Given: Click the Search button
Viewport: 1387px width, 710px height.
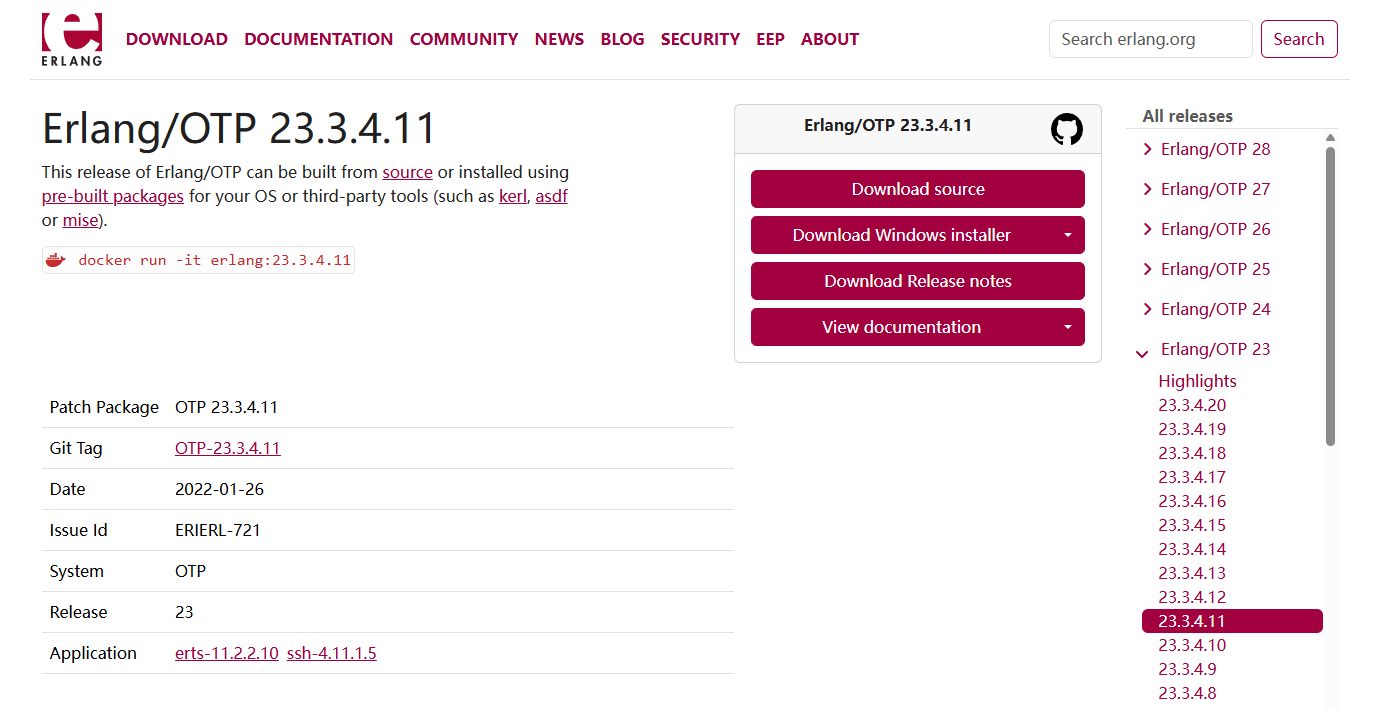Looking at the screenshot, I should (1299, 39).
